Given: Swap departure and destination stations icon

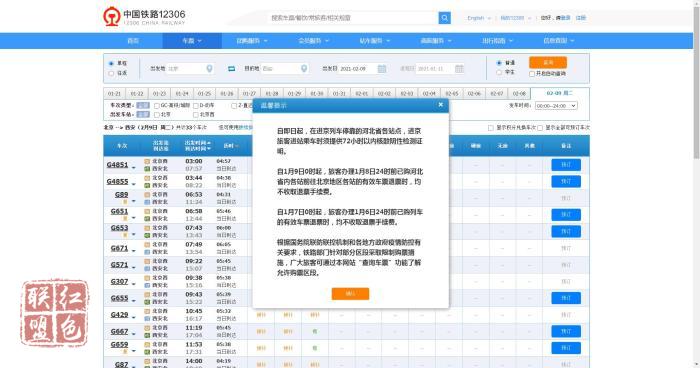Looking at the screenshot, I should coord(231,69).
